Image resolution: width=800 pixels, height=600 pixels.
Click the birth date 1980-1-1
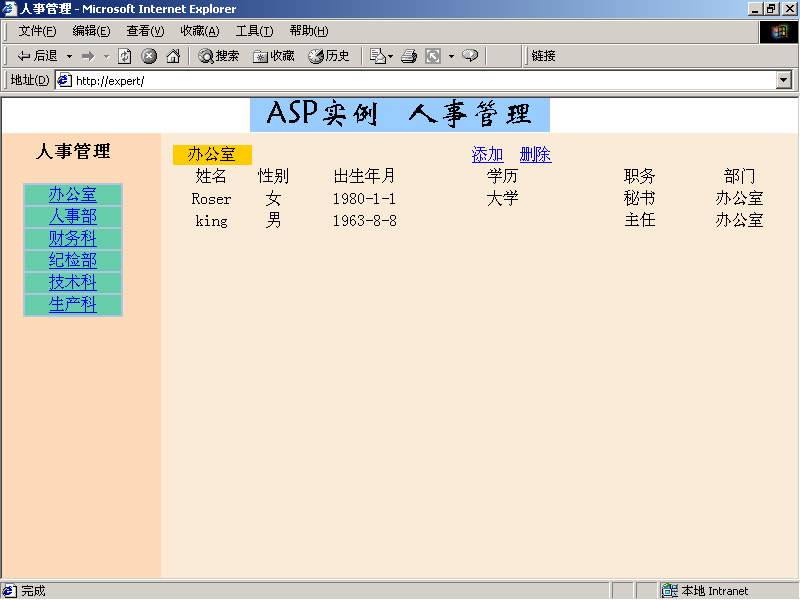364,198
